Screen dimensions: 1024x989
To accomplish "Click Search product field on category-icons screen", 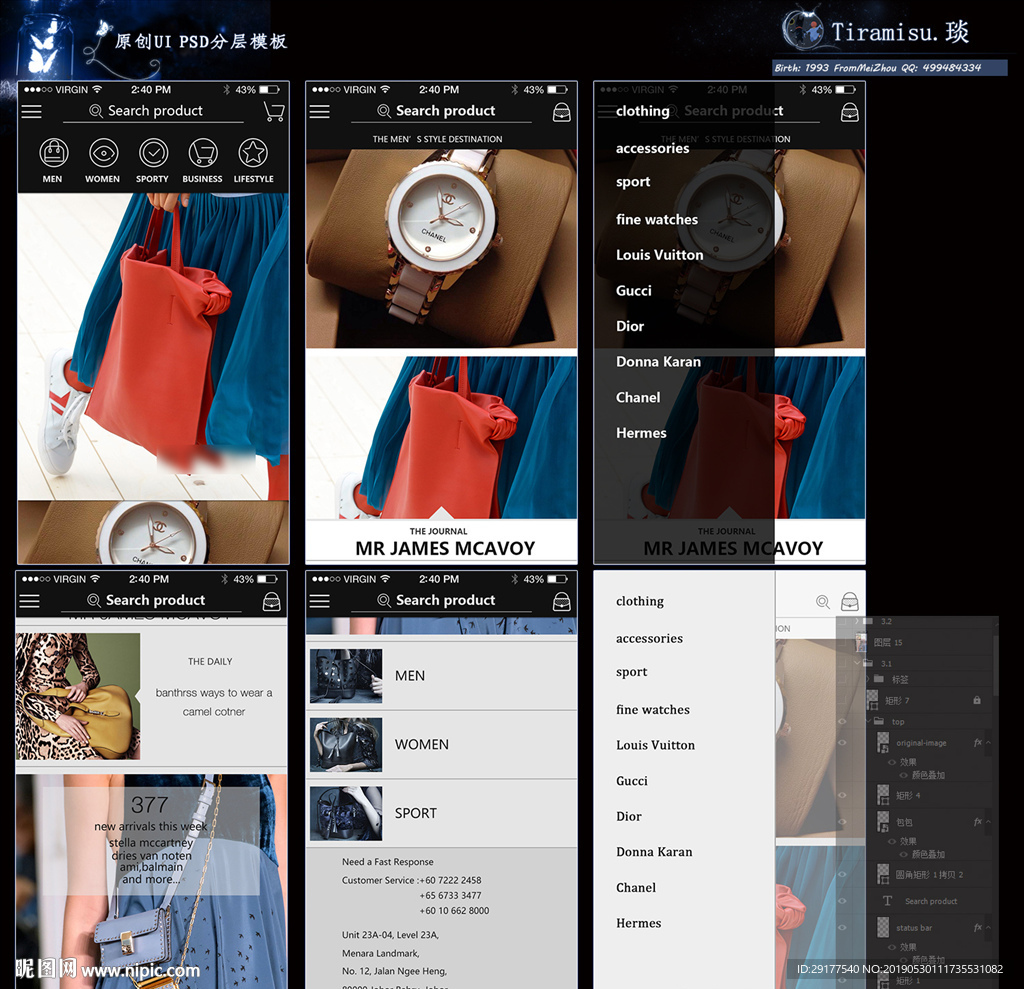I will pyautogui.click(x=153, y=111).
